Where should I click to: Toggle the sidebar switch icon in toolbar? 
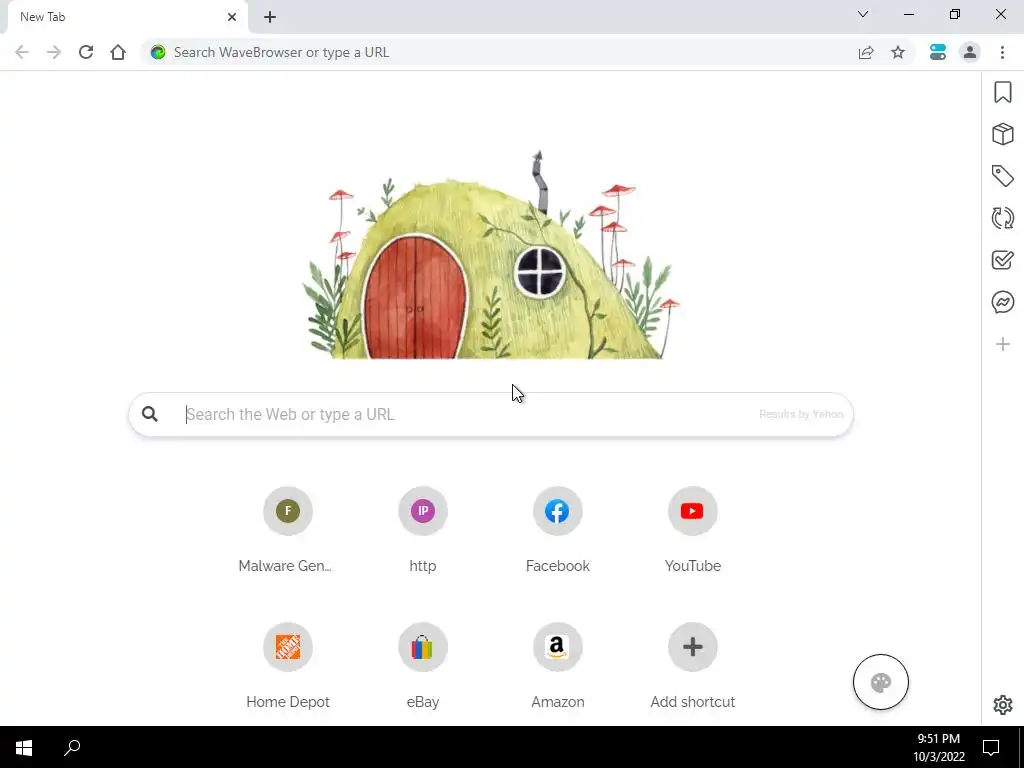pos(938,52)
